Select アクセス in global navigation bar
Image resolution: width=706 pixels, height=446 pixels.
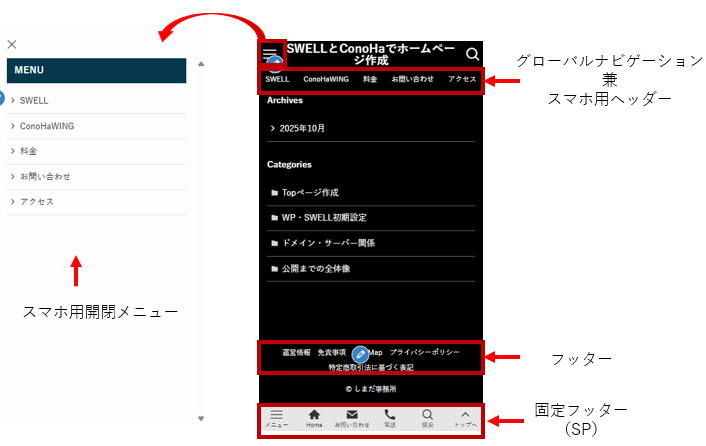(462, 79)
